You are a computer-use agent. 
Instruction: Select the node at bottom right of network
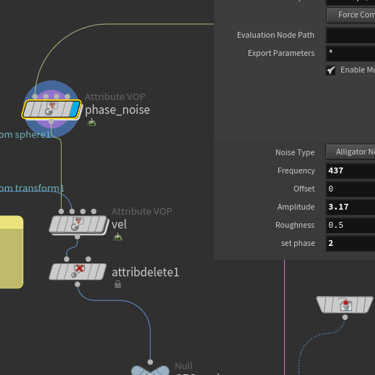(345, 305)
